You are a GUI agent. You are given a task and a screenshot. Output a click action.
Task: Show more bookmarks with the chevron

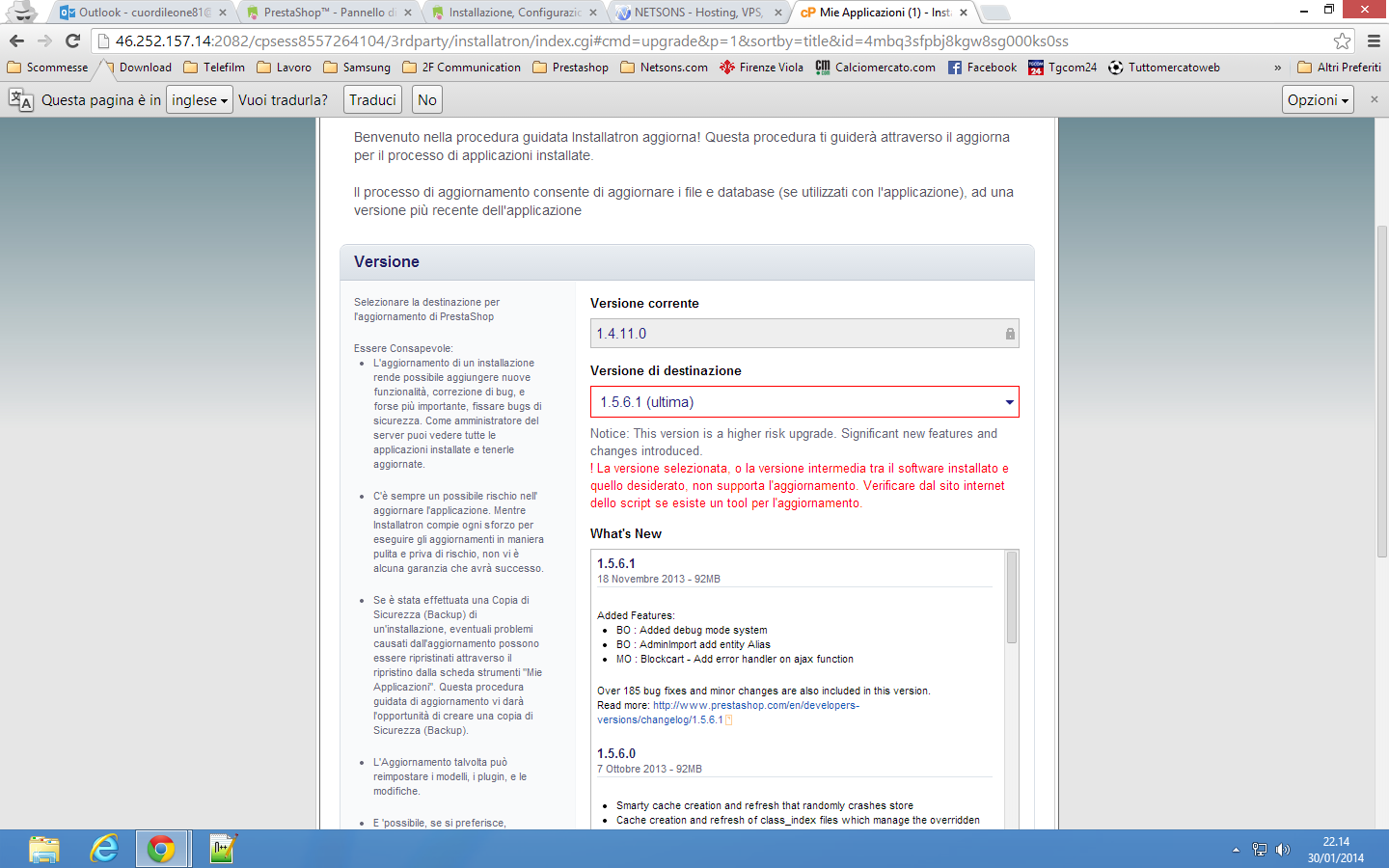[1278, 68]
